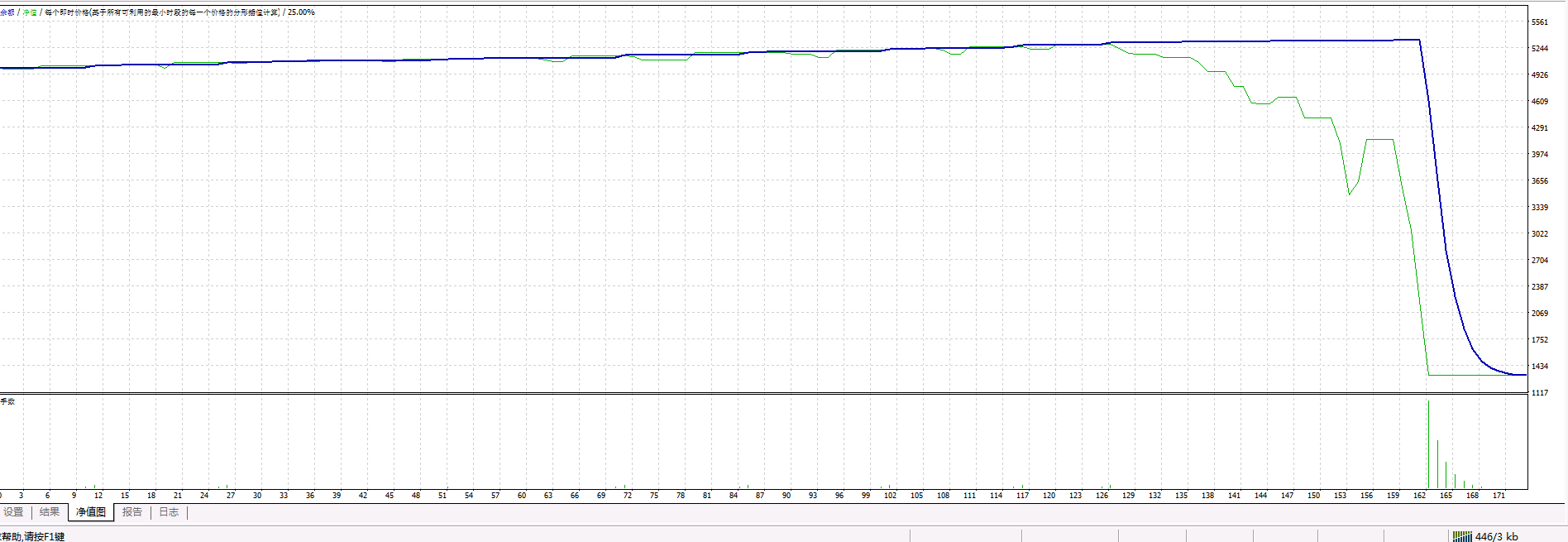This screenshot has height=542, width=1568.
Task: Click the 162 mark on the horizontal axis
Action: (x=1419, y=496)
